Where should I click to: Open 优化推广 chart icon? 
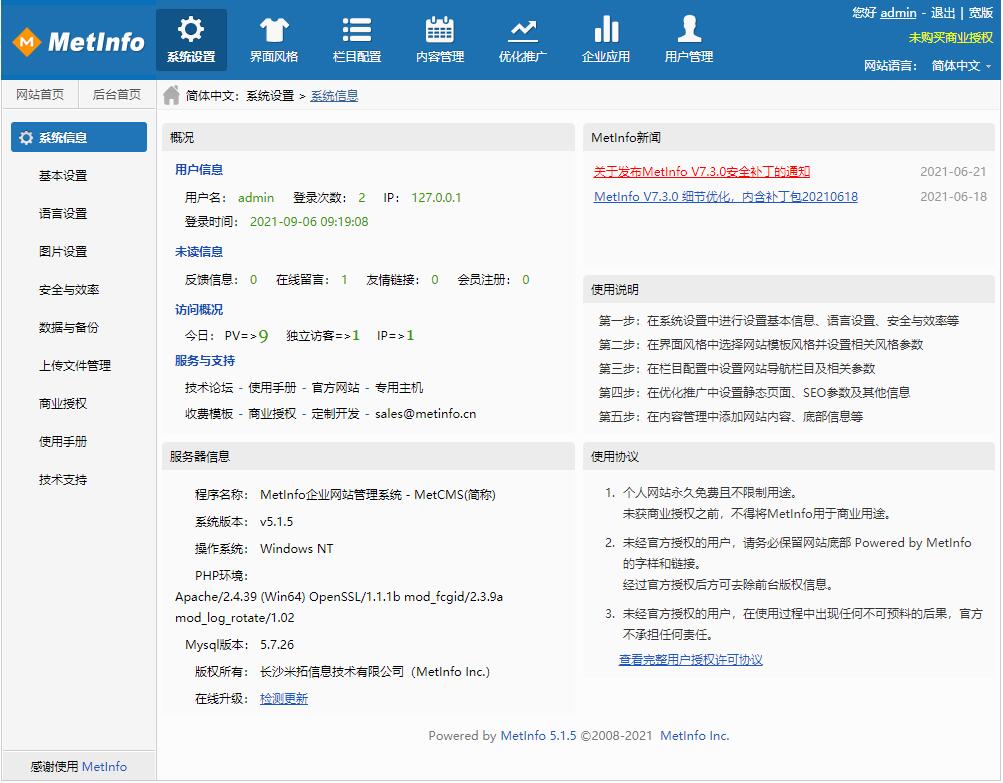coord(522,30)
